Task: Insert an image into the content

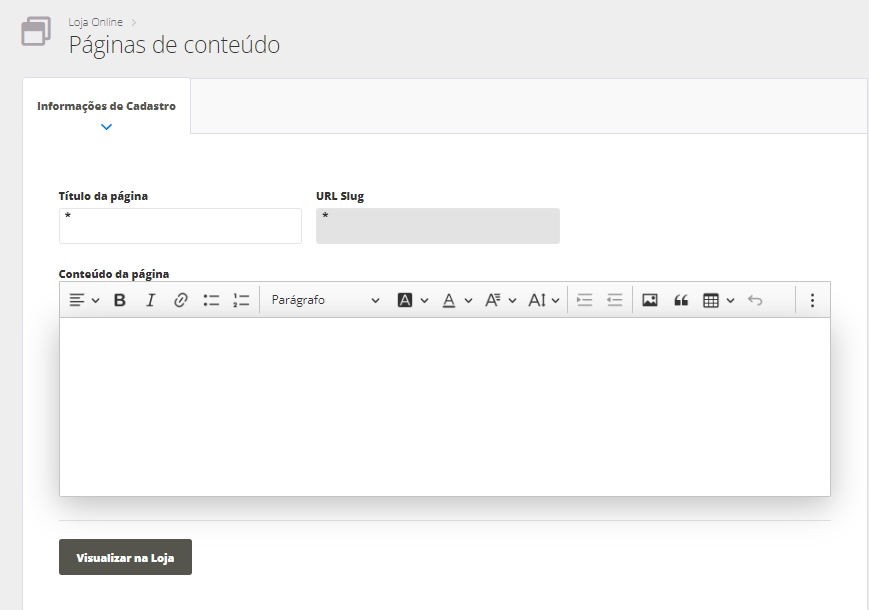Action: pyautogui.click(x=650, y=300)
